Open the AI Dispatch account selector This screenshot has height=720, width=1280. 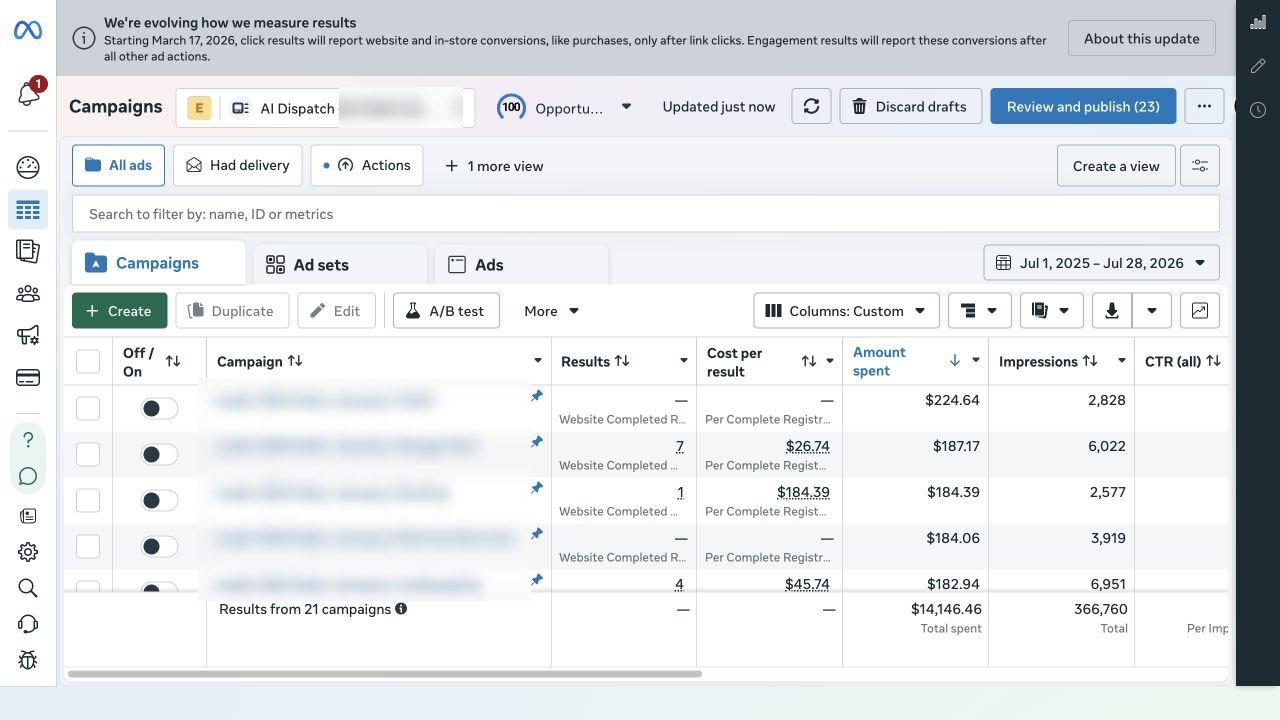325,108
